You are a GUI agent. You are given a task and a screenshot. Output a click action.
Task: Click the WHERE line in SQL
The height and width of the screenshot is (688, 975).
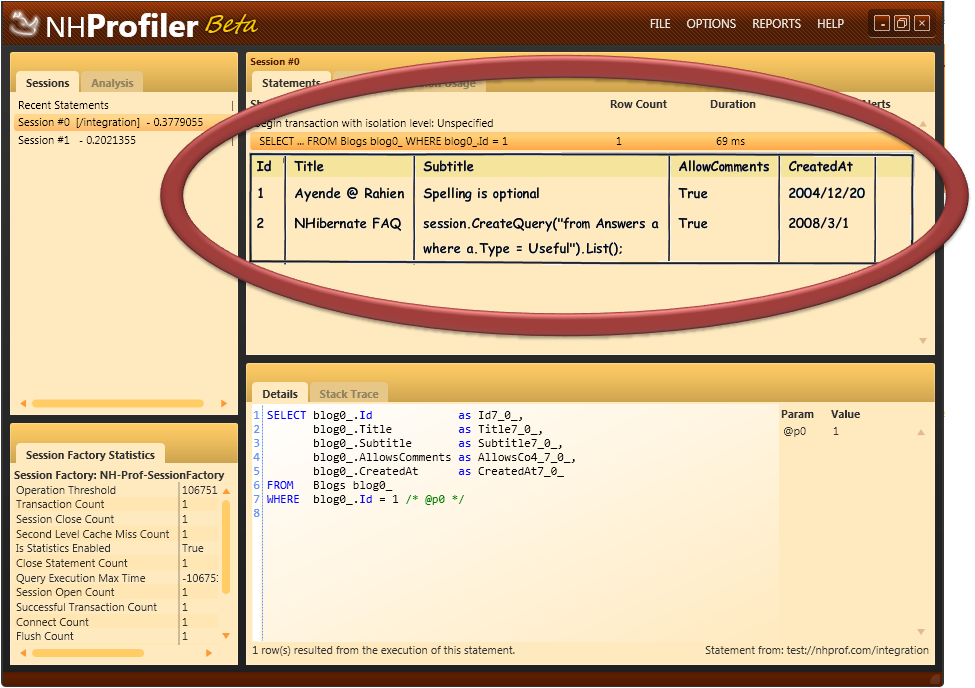tap(366, 499)
